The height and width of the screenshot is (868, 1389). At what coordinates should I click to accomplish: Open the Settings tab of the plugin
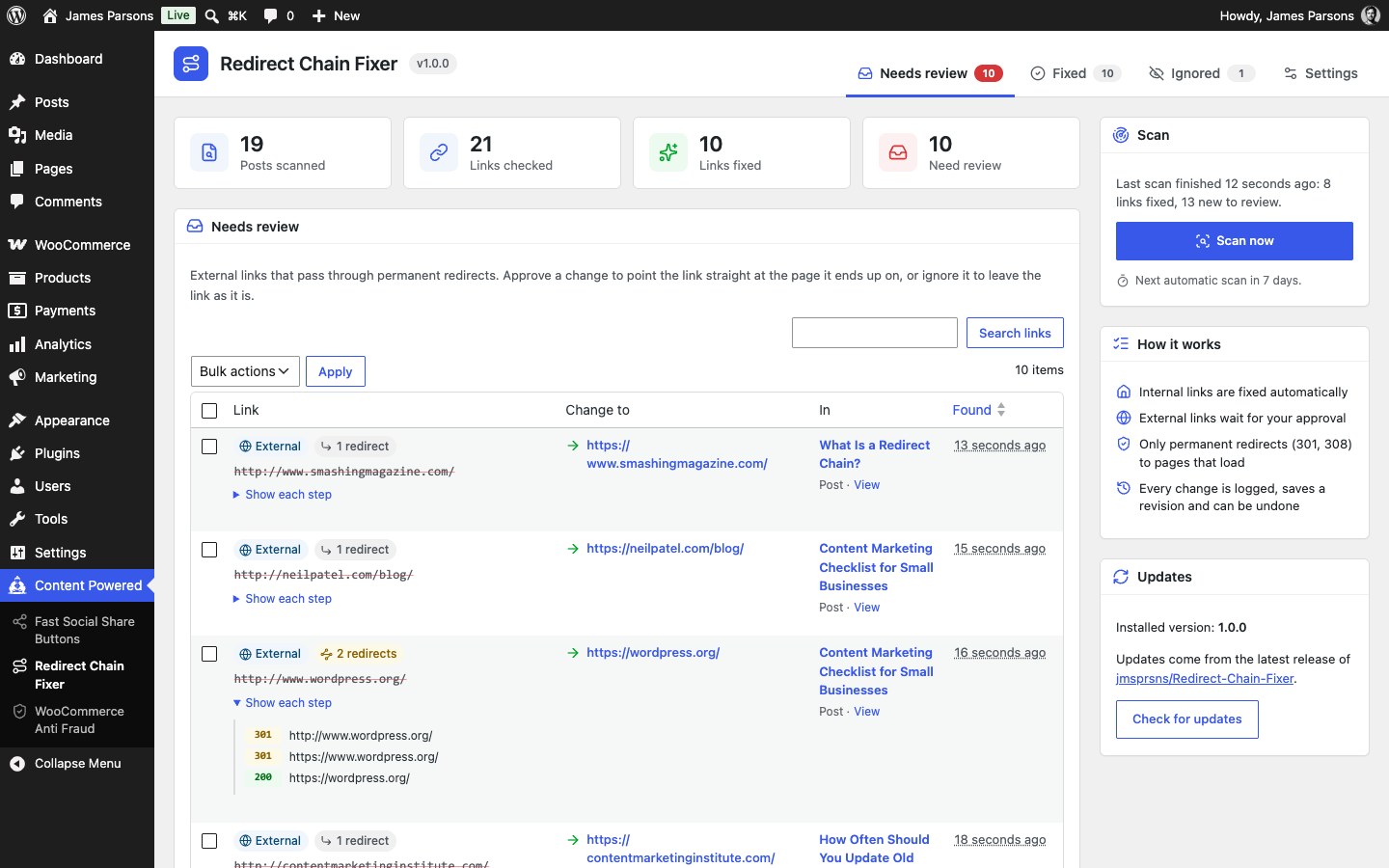1321,73
